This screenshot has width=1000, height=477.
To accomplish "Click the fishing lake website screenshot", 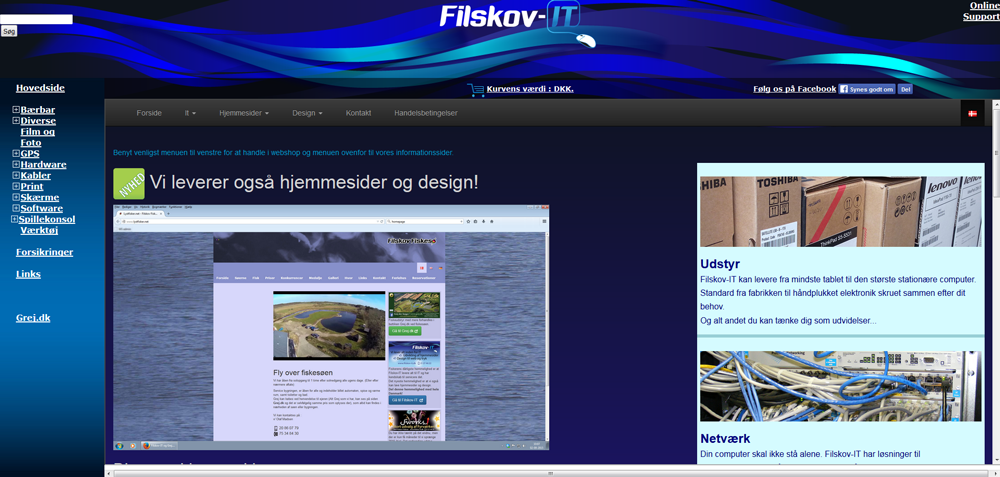I will 331,327.
